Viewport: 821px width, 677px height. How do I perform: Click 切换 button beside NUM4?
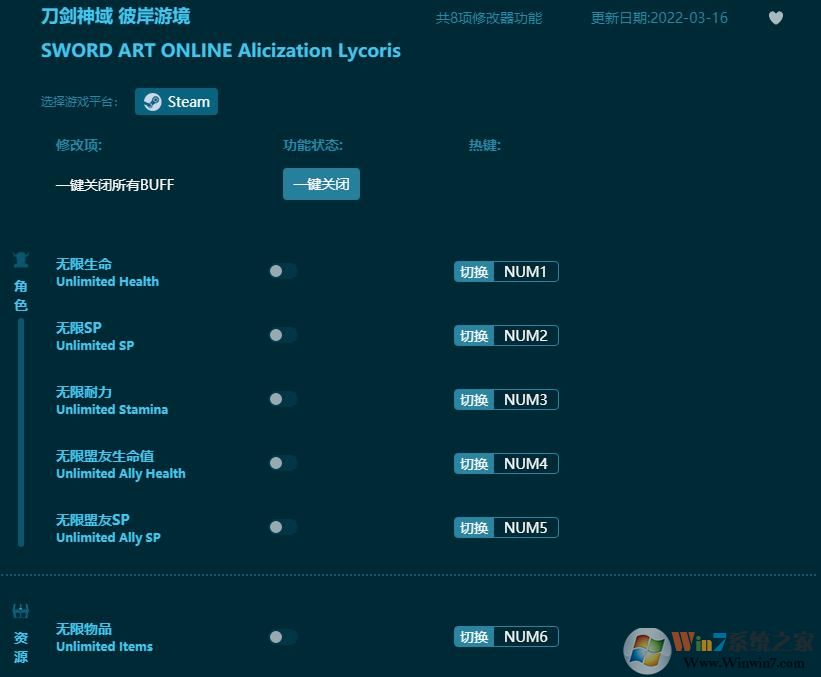[474, 463]
